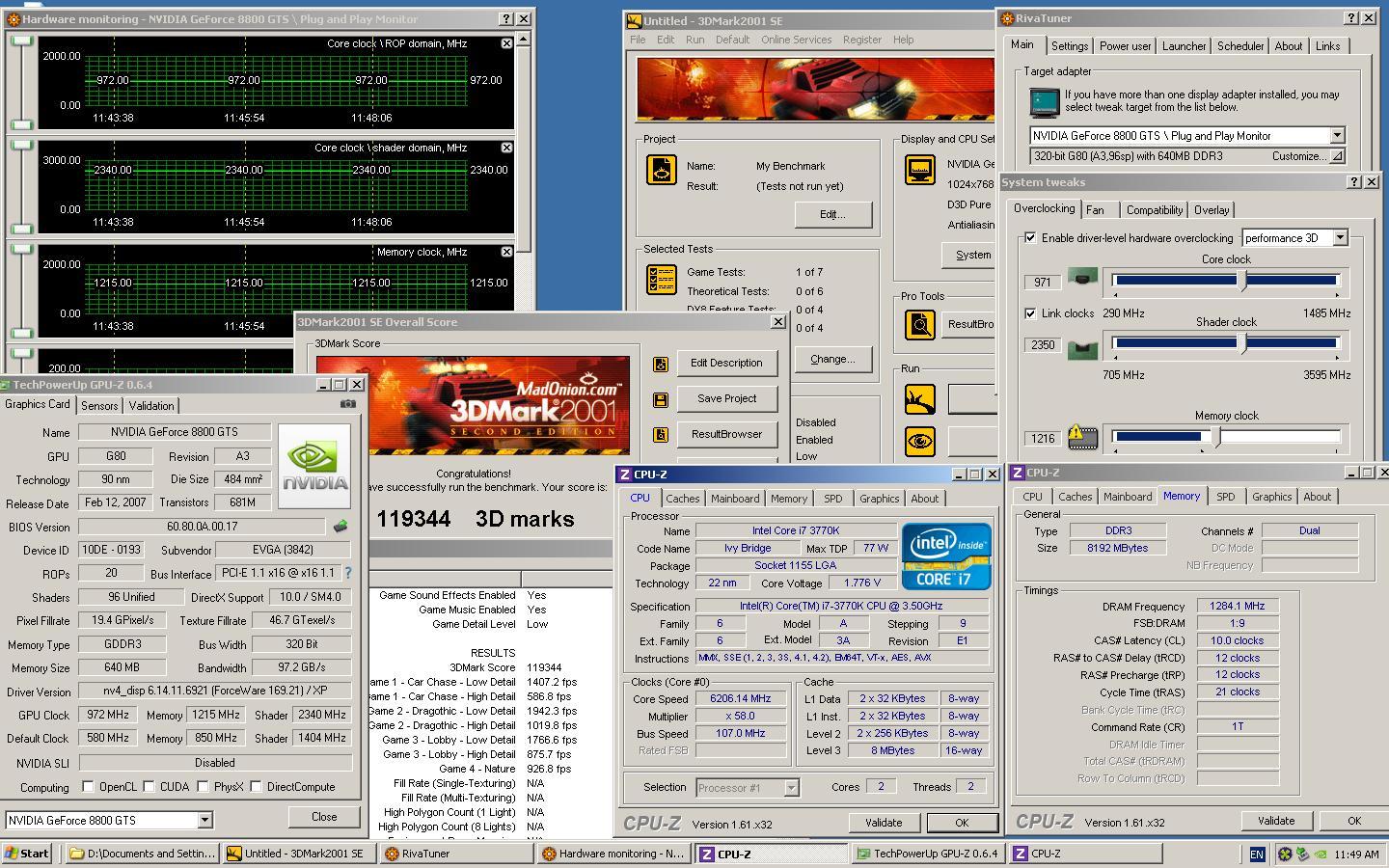Click the Project icon in 3DMark2001
The height and width of the screenshot is (868, 1389).
point(662,170)
